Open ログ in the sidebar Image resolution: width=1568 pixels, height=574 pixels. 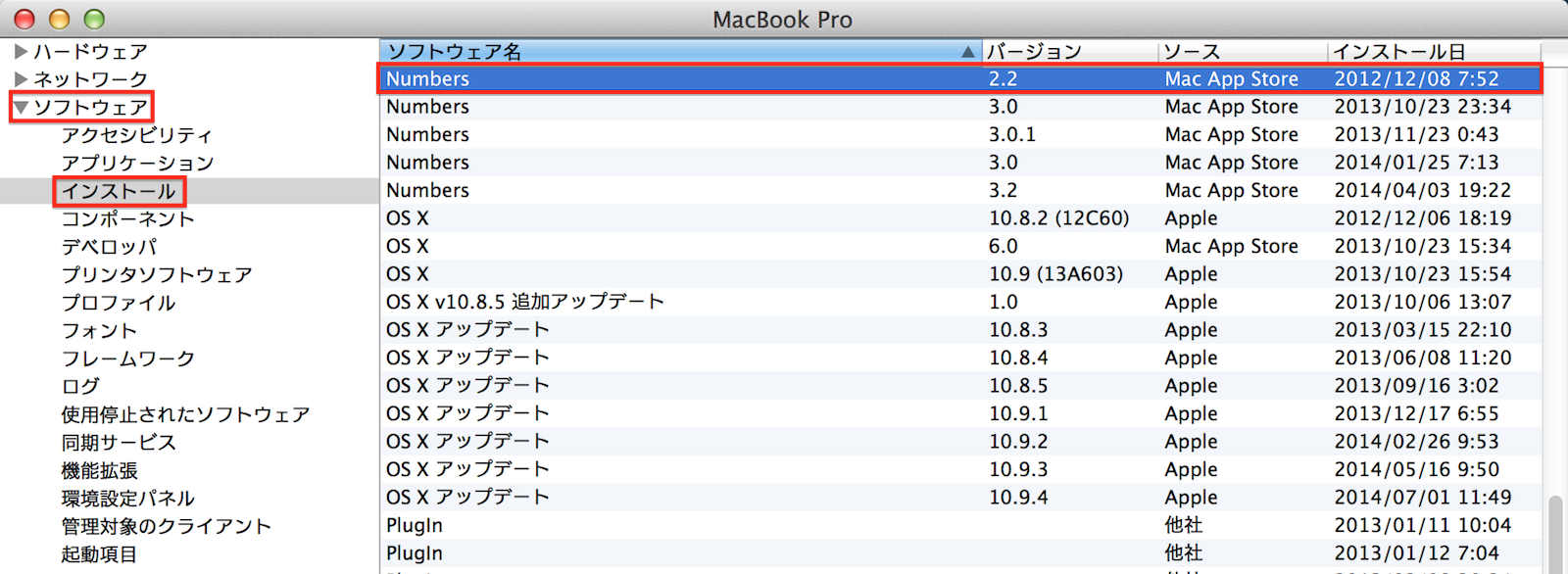(x=80, y=386)
